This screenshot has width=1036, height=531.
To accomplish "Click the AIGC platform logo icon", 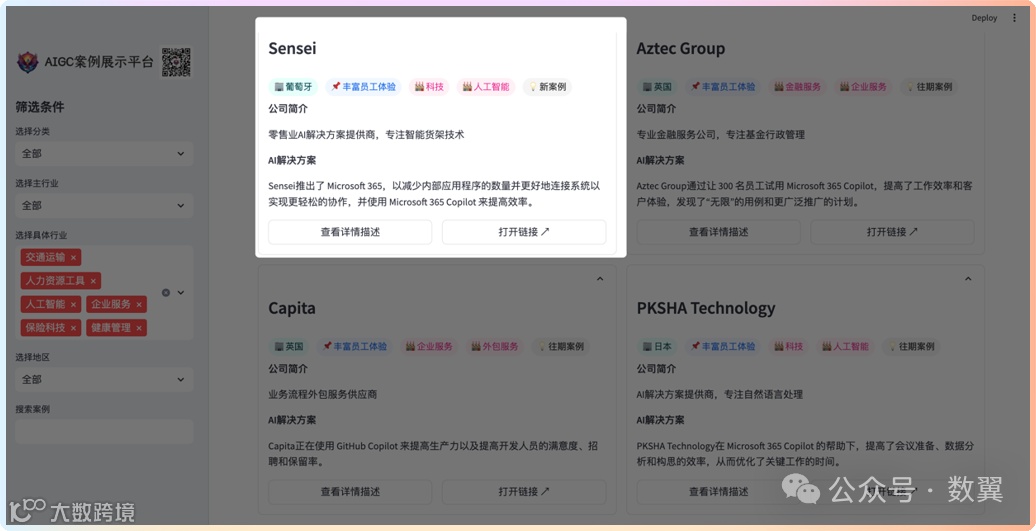I will click(27, 62).
